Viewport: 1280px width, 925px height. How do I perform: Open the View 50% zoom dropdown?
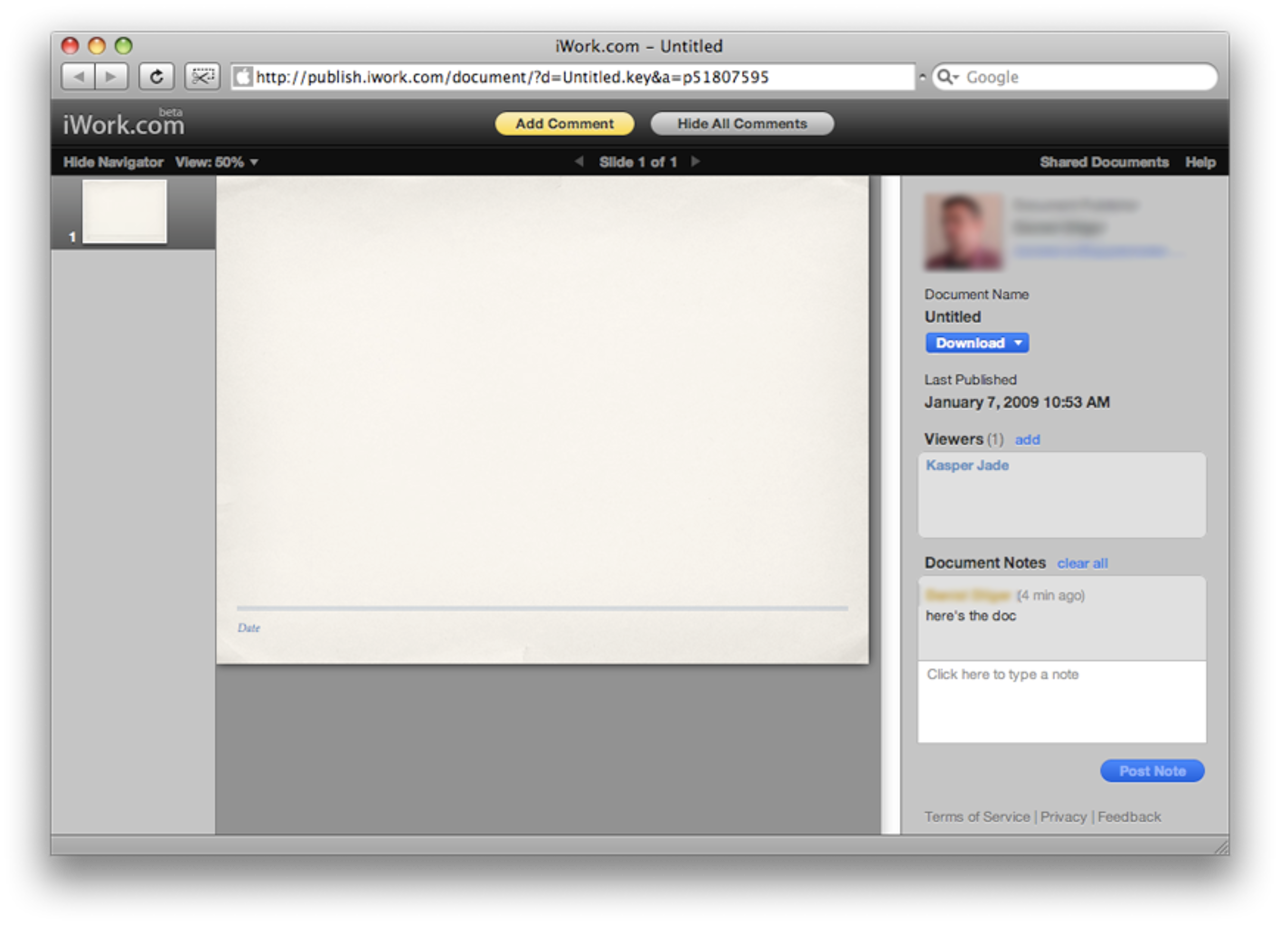click(x=218, y=161)
